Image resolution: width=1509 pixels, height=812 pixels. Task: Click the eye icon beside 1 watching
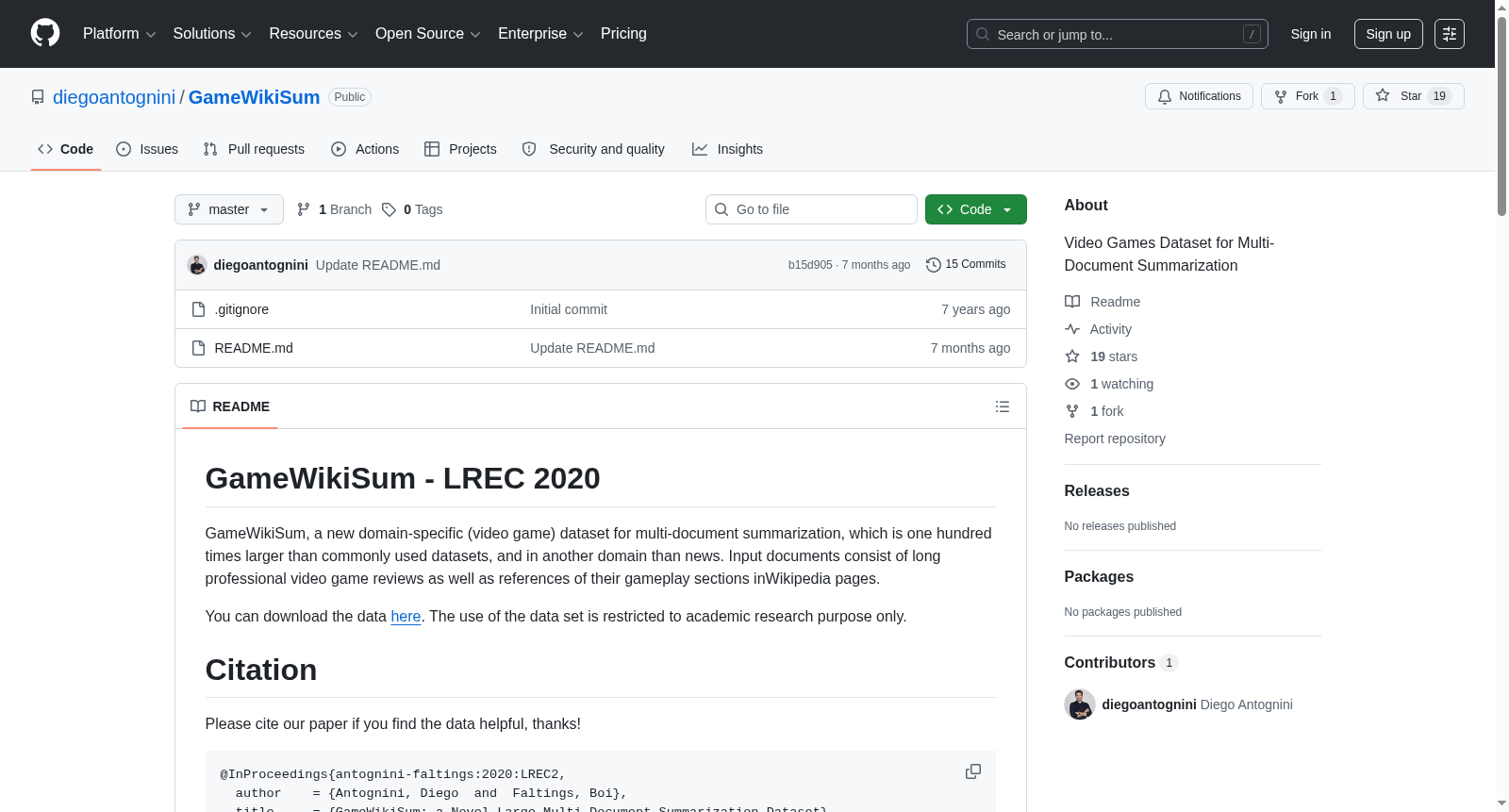[x=1072, y=384]
